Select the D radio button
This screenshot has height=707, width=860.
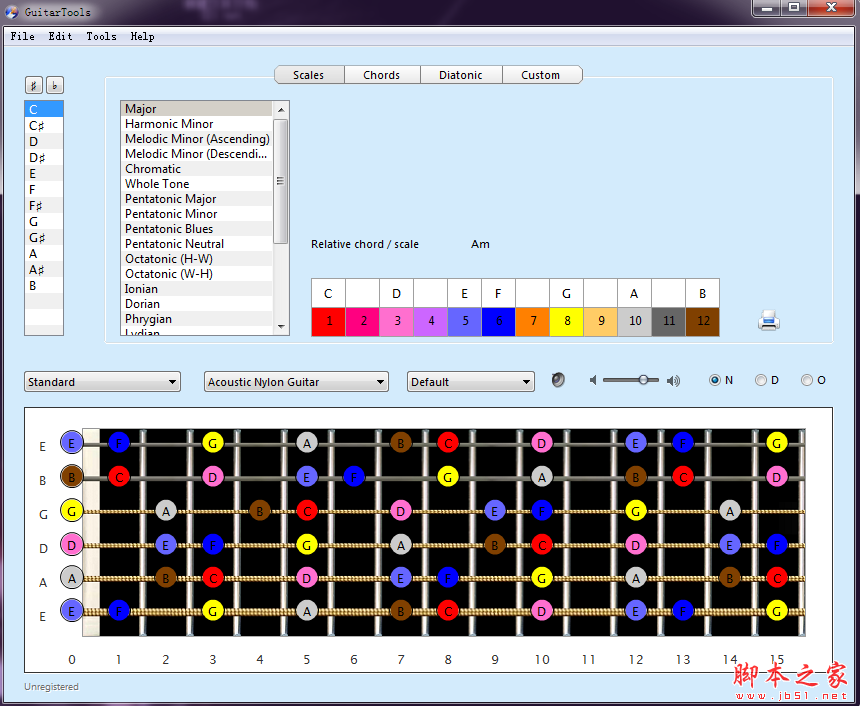click(x=761, y=380)
